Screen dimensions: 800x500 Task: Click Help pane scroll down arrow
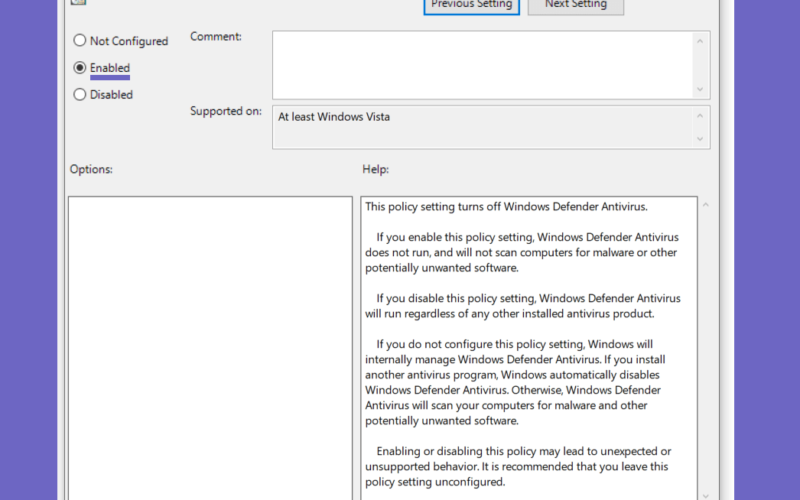point(706,495)
